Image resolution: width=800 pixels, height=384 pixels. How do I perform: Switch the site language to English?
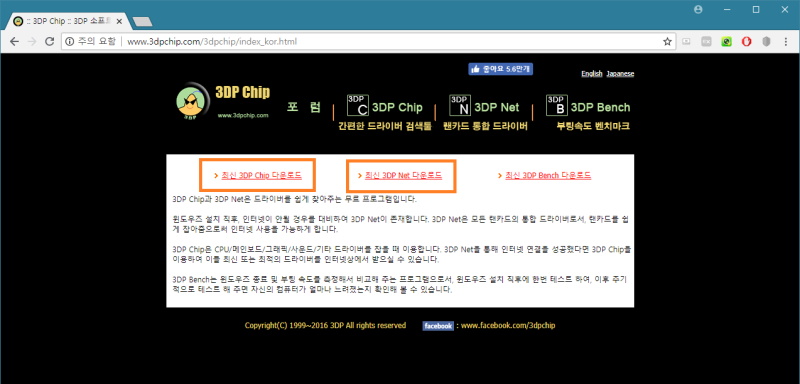click(x=592, y=73)
